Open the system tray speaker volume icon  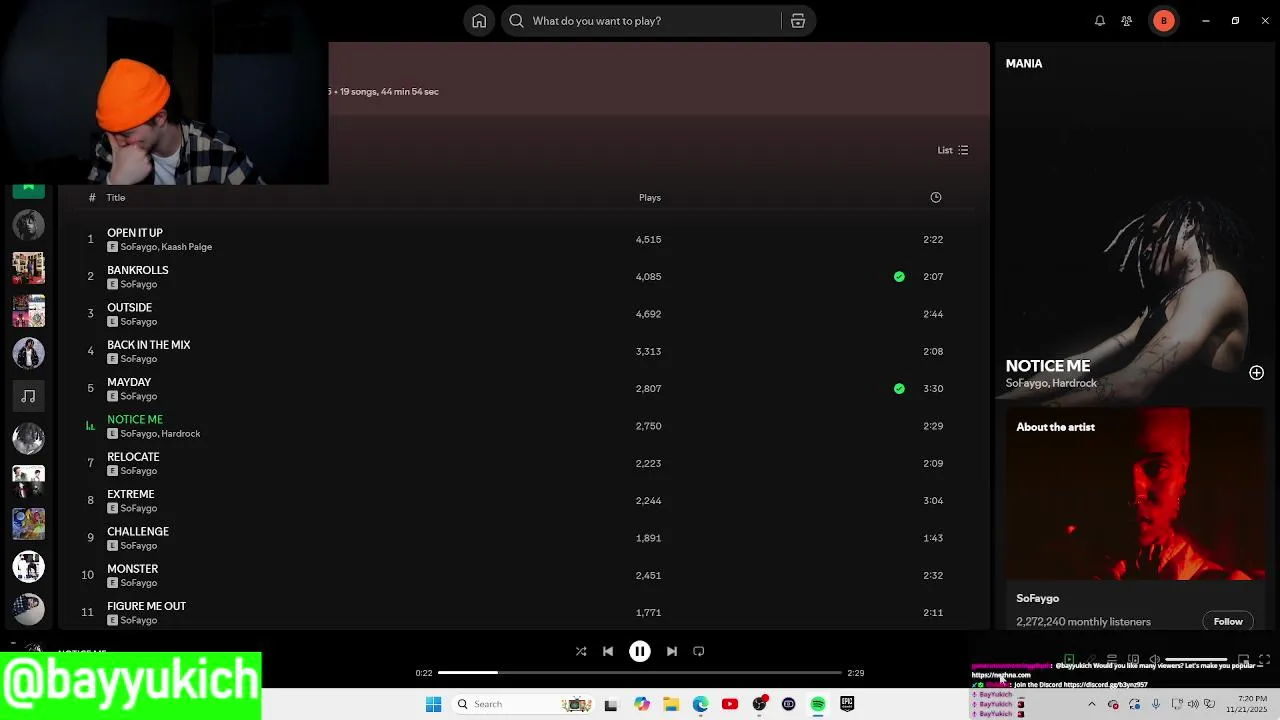[1193, 704]
